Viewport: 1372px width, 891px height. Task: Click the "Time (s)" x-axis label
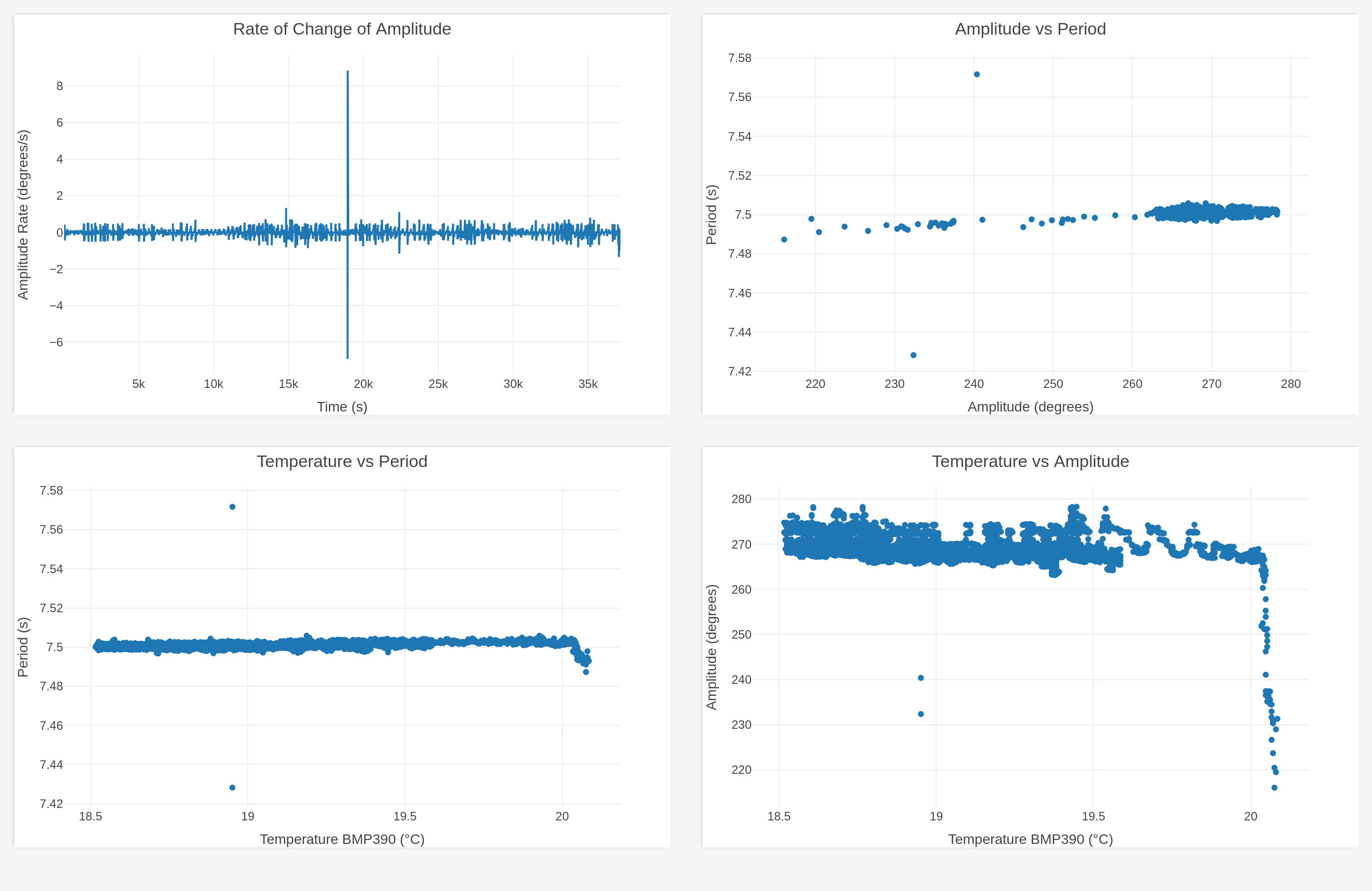(x=342, y=406)
